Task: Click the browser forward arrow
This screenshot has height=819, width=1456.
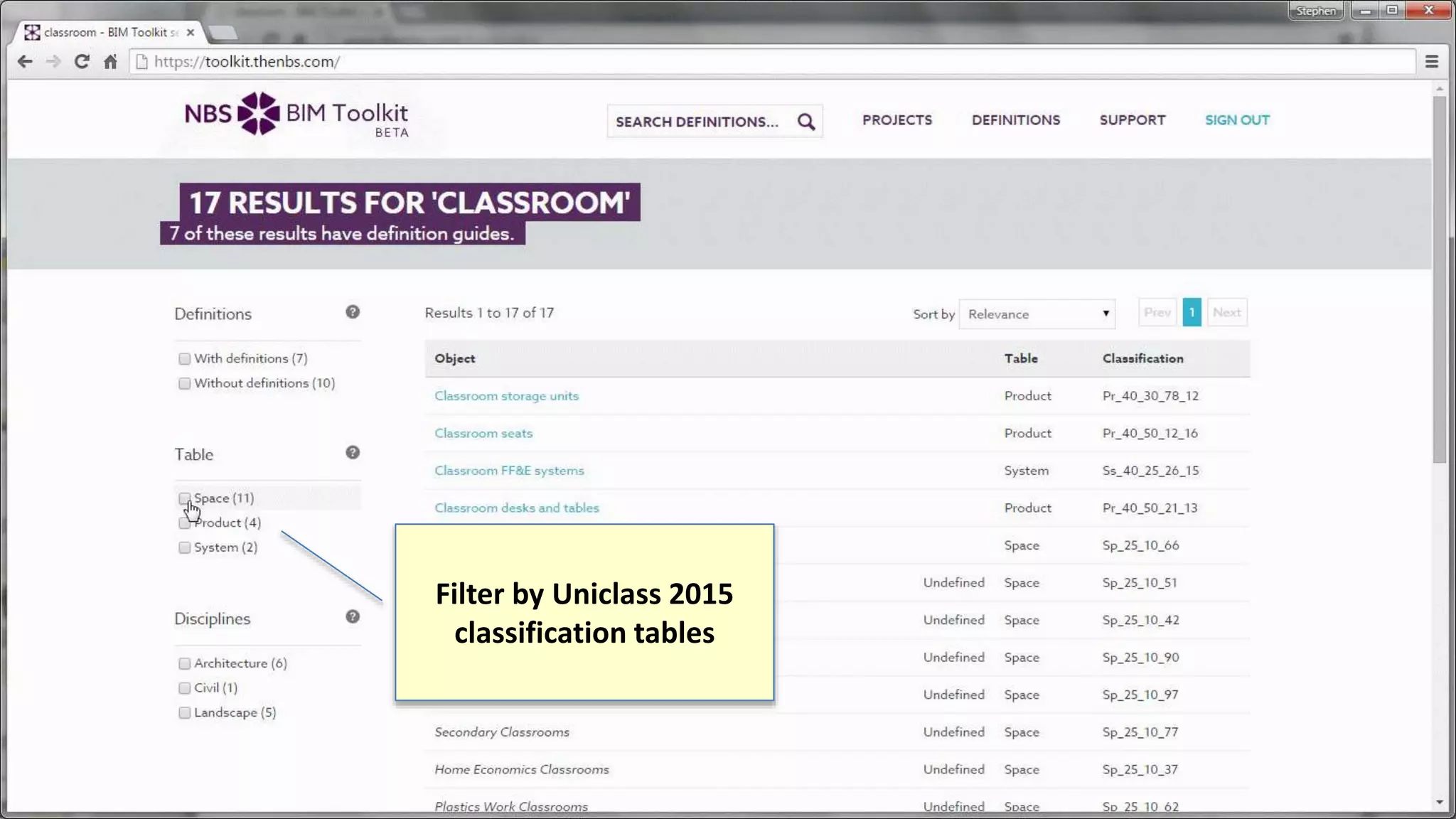Action: (x=53, y=62)
